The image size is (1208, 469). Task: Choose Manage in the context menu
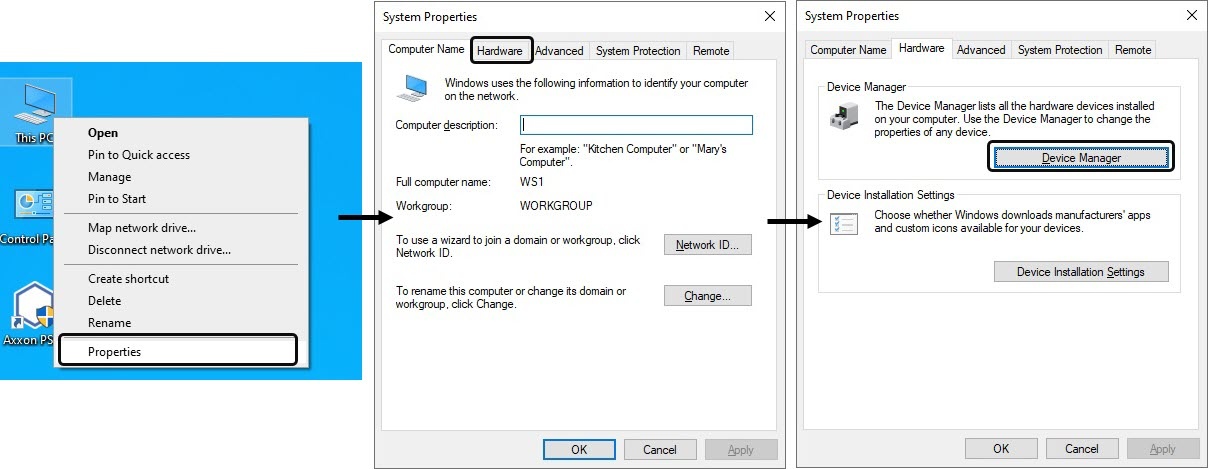[x=109, y=177]
